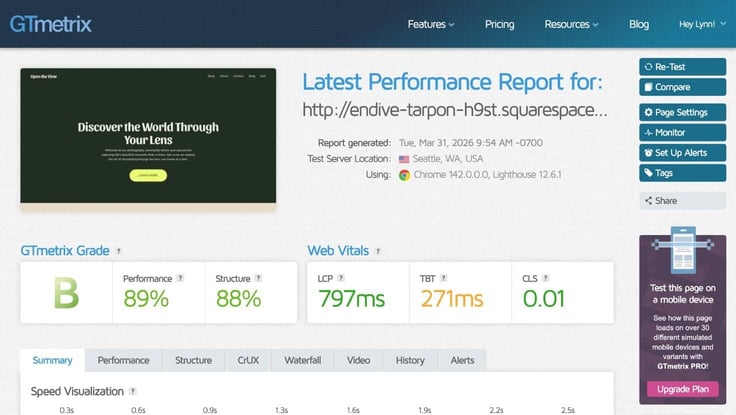Screen dimensions: 736x415
Task: Click the 797ms LCP value
Action: pyautogui.click(x=352, y=299)
